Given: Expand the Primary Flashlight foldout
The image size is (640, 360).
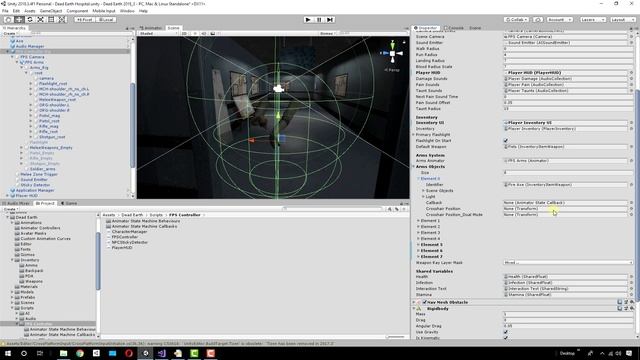Looking at the screenshot, I should 413,135.
